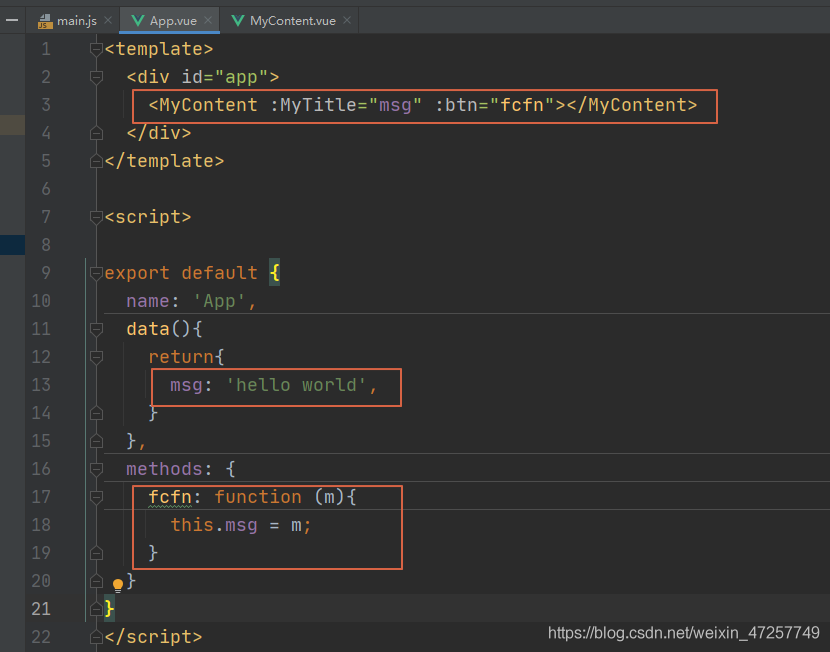
Task: Click the Vue icon on MyContent.vue tab
Action: [x=238, y=21]
